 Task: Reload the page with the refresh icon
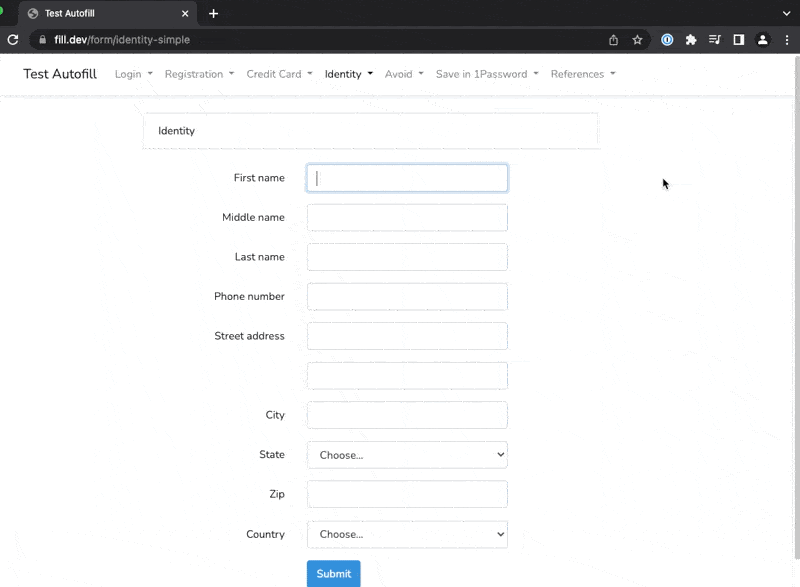[13, 40]
